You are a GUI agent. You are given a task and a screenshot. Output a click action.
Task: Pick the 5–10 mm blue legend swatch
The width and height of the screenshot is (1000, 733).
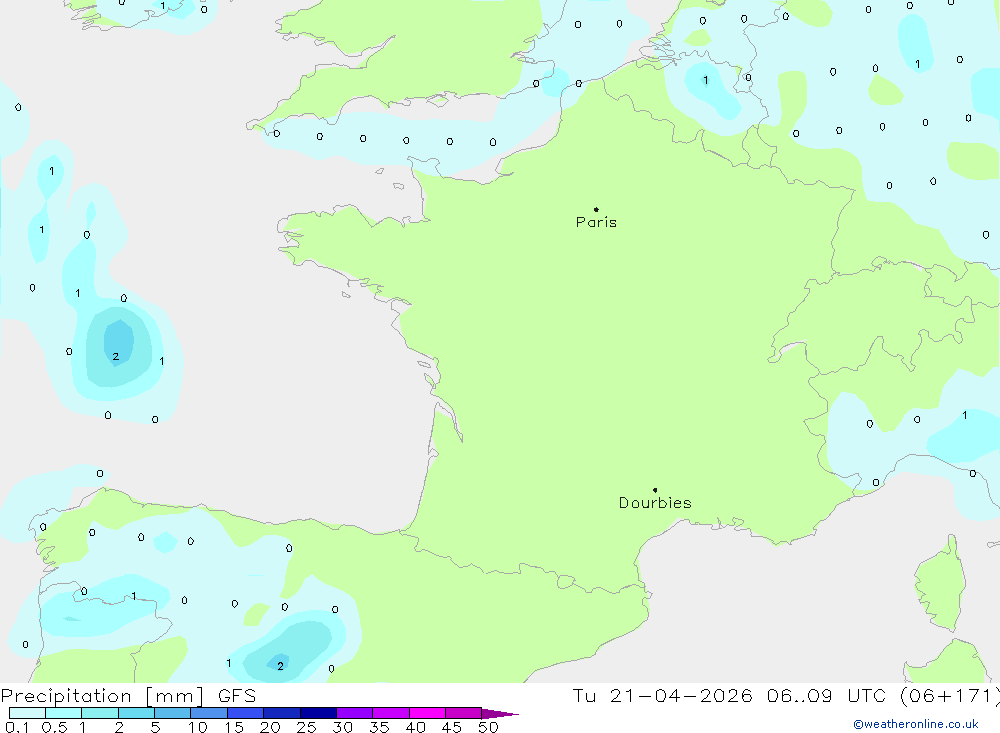[173, 713]
